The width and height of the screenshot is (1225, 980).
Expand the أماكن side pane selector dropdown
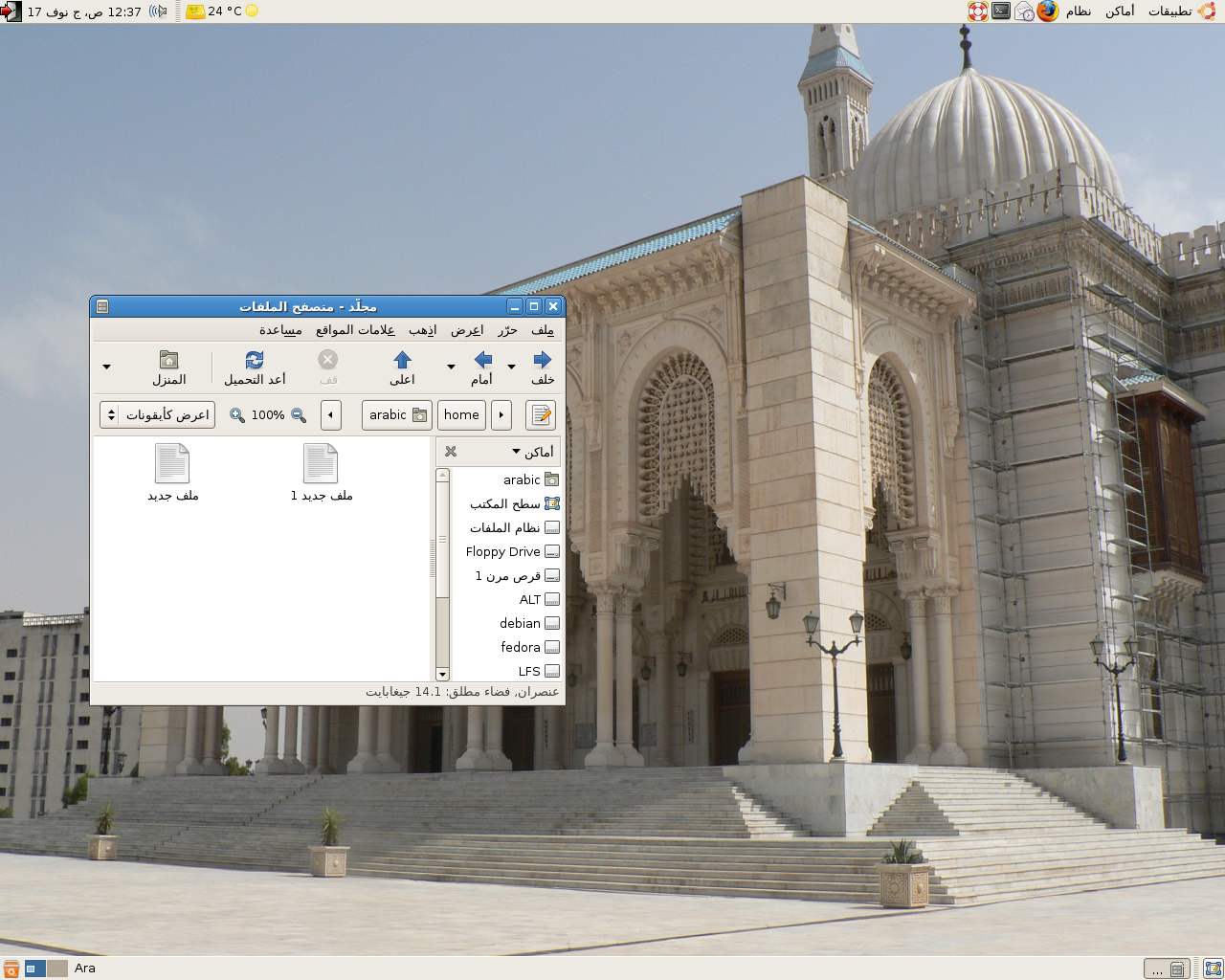(532, 452)
